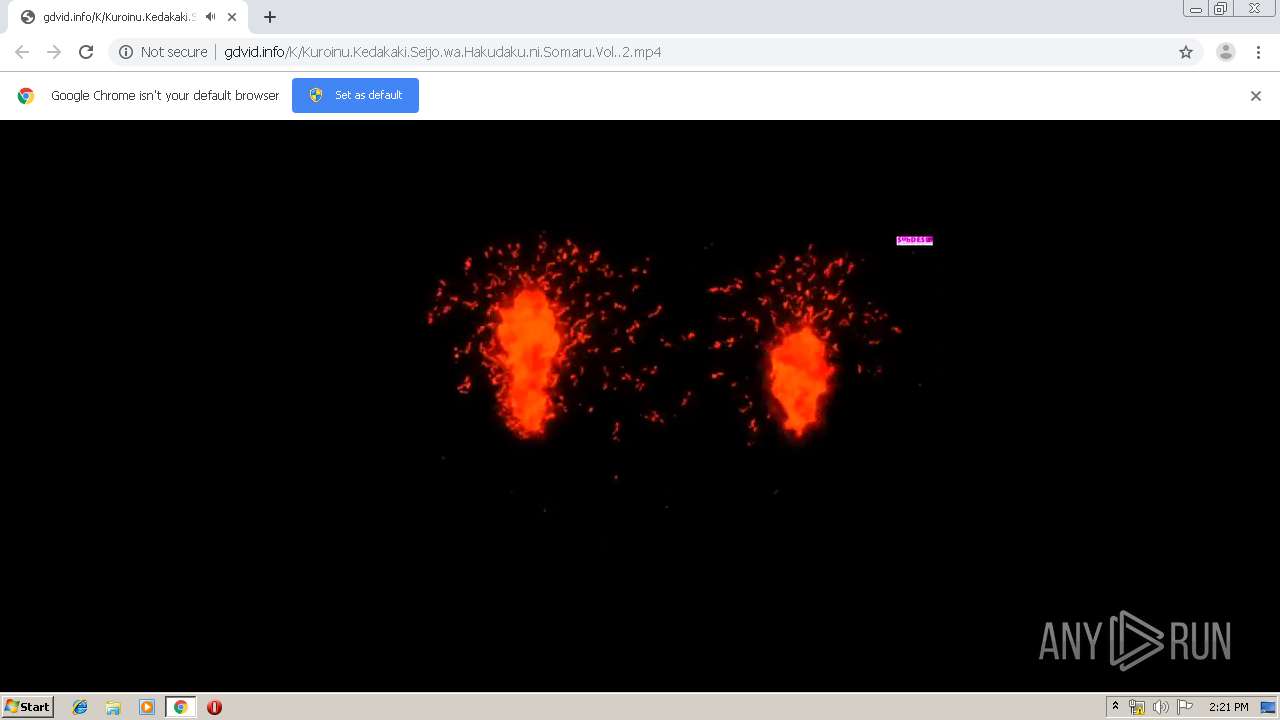Close the gdvid.info tab
1280x720 pixels.
click(232, 17)
